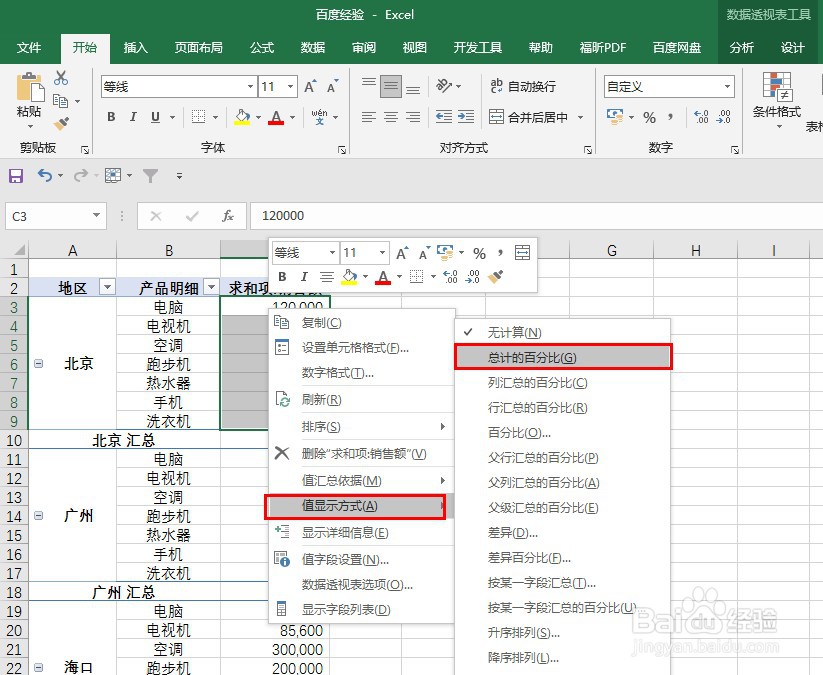Screen dimensions: 823x675
Task: Click the ribbon borders icon
Action: (x=198, y=117)
